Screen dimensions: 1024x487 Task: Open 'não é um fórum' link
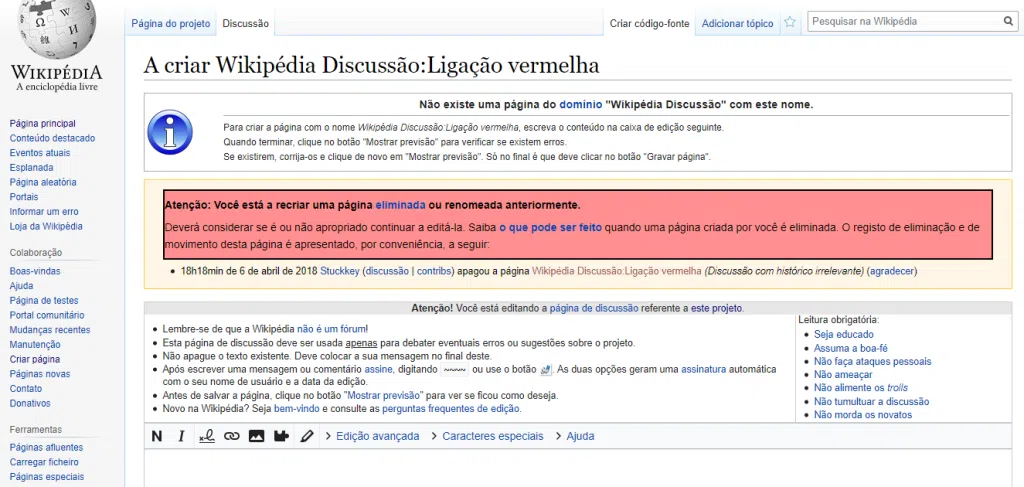pyautogui.click(x=332, y=329)
